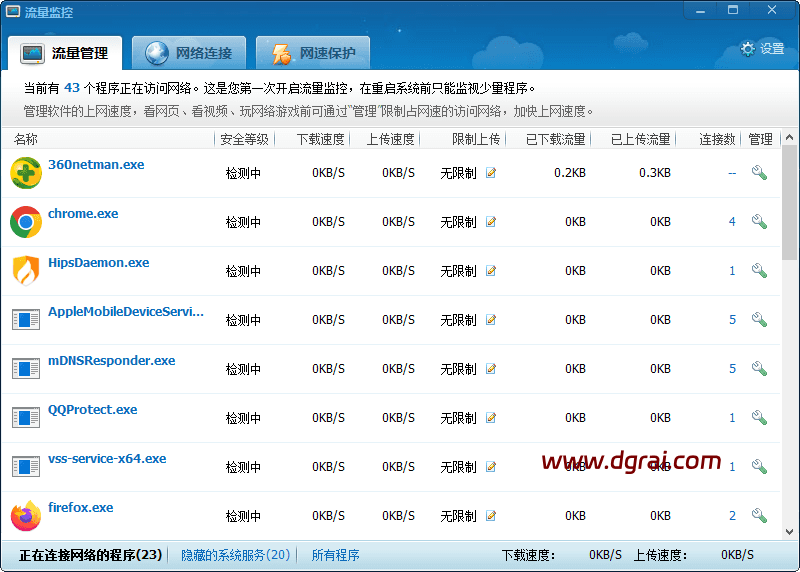The image size is (800, 572).
Task: Open 设置 gear settings
Action: pos(762,49)
